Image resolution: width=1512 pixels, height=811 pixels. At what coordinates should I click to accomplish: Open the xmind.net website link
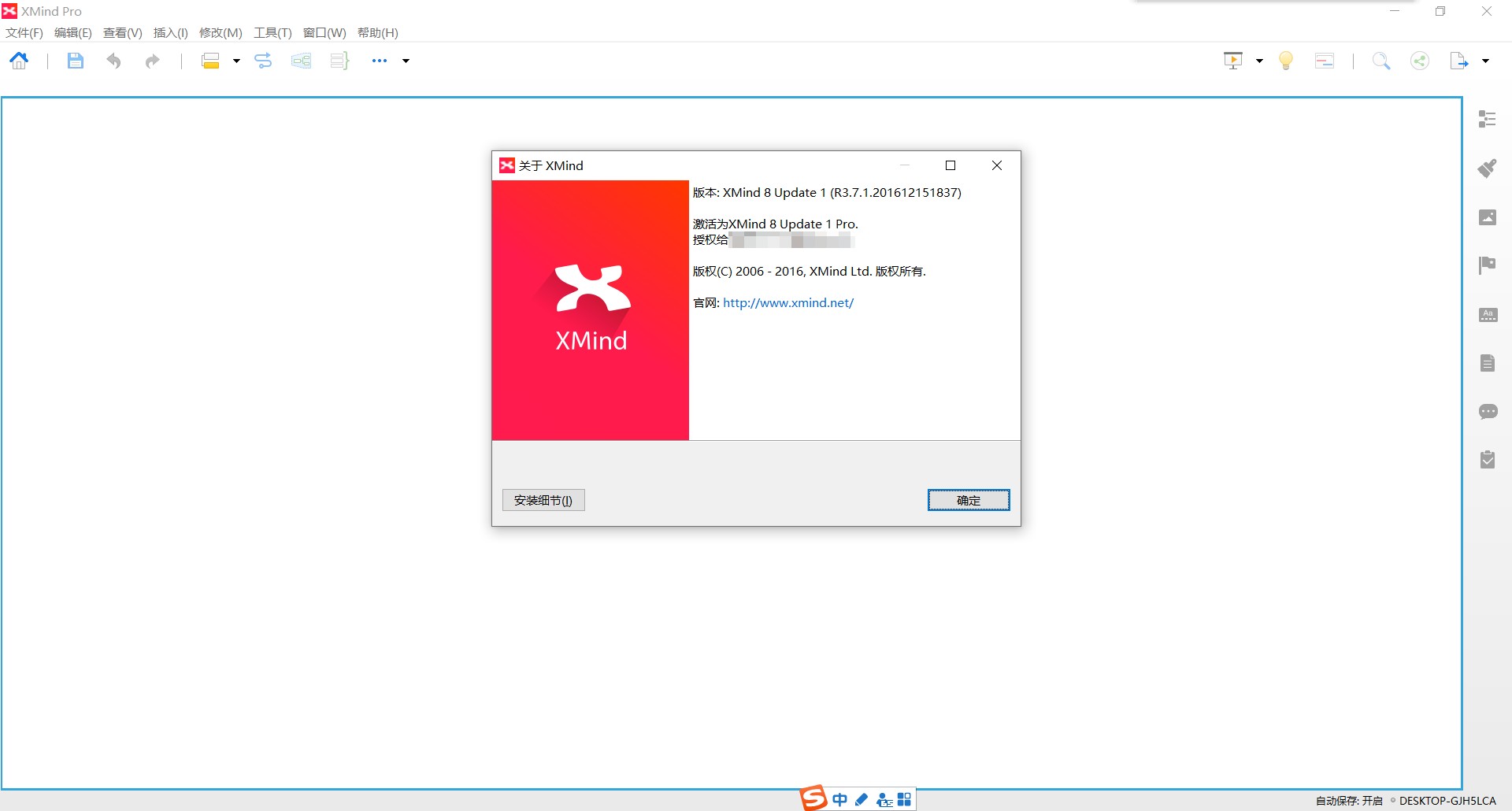(x=787, y=302)
